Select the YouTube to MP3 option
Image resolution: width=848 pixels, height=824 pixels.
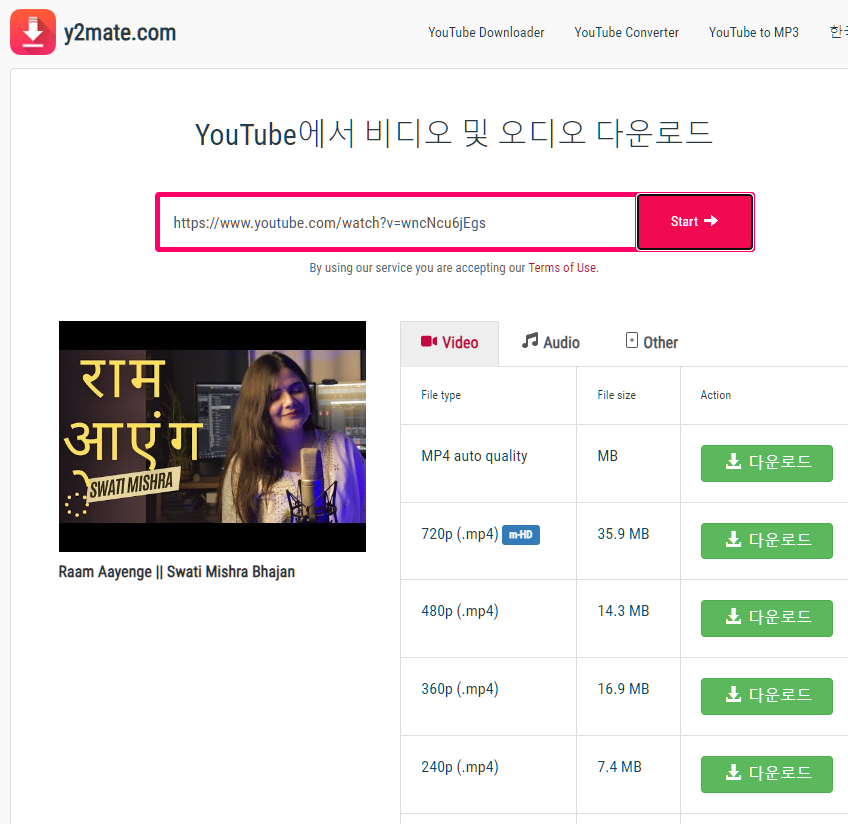point(753,32)
